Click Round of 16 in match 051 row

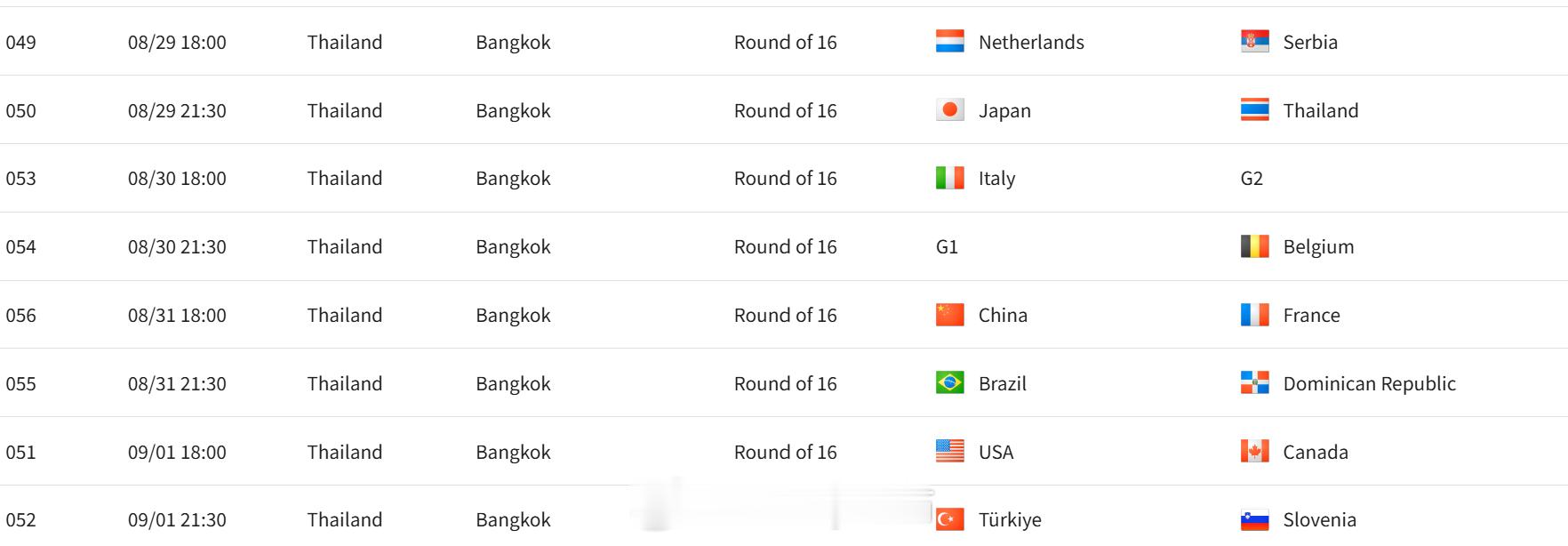click(785, 452)
